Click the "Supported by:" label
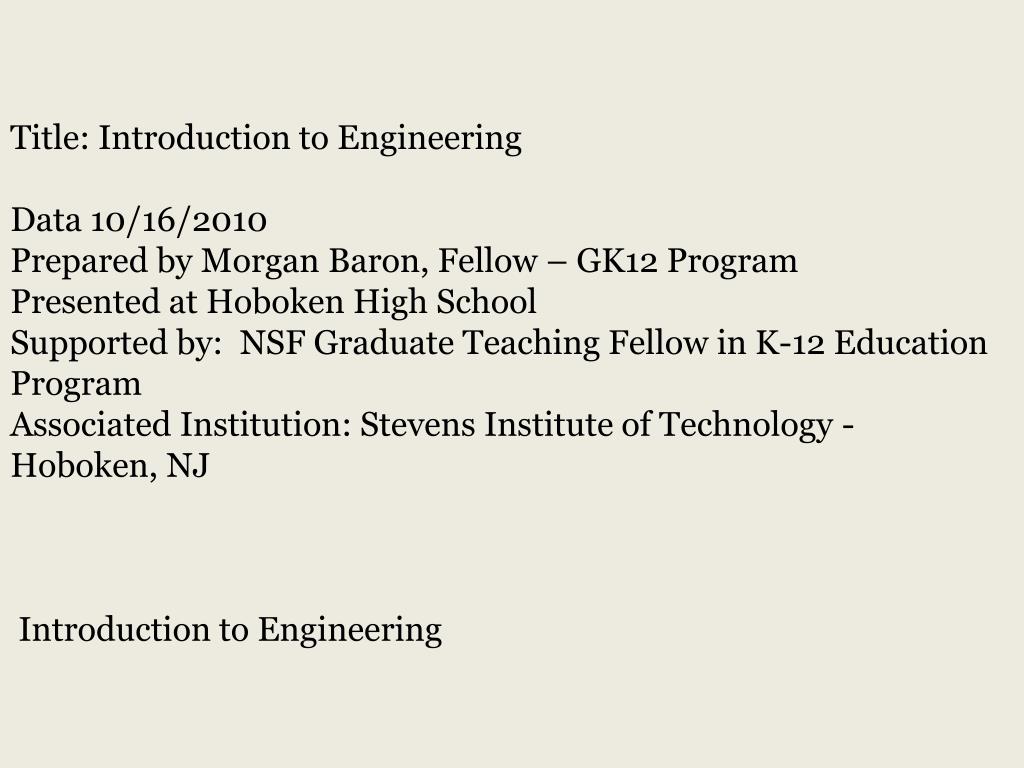The image size is (1024, 768). (x=116, y=344)
